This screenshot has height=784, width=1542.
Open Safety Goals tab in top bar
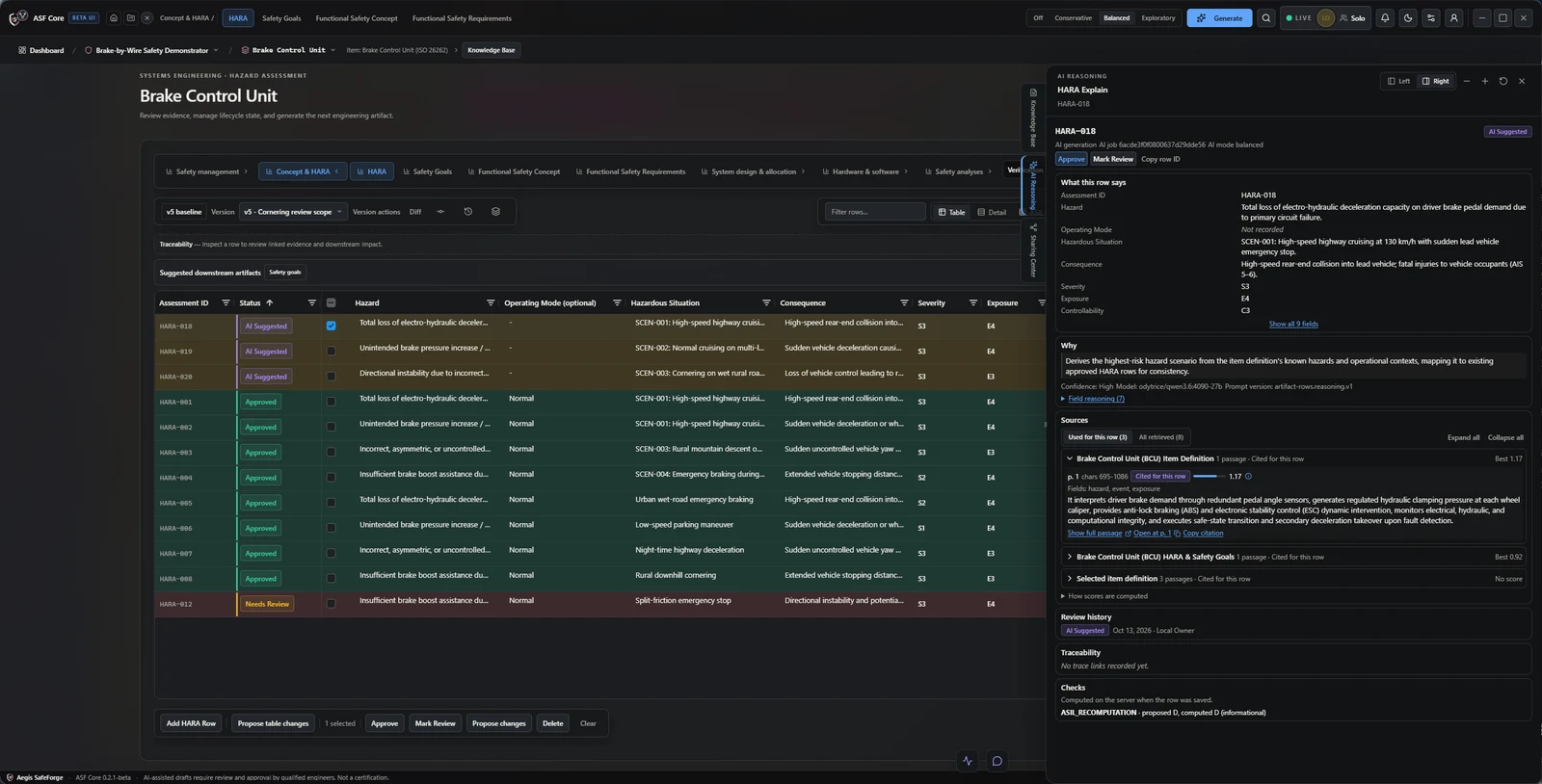[x=281, y=18]
